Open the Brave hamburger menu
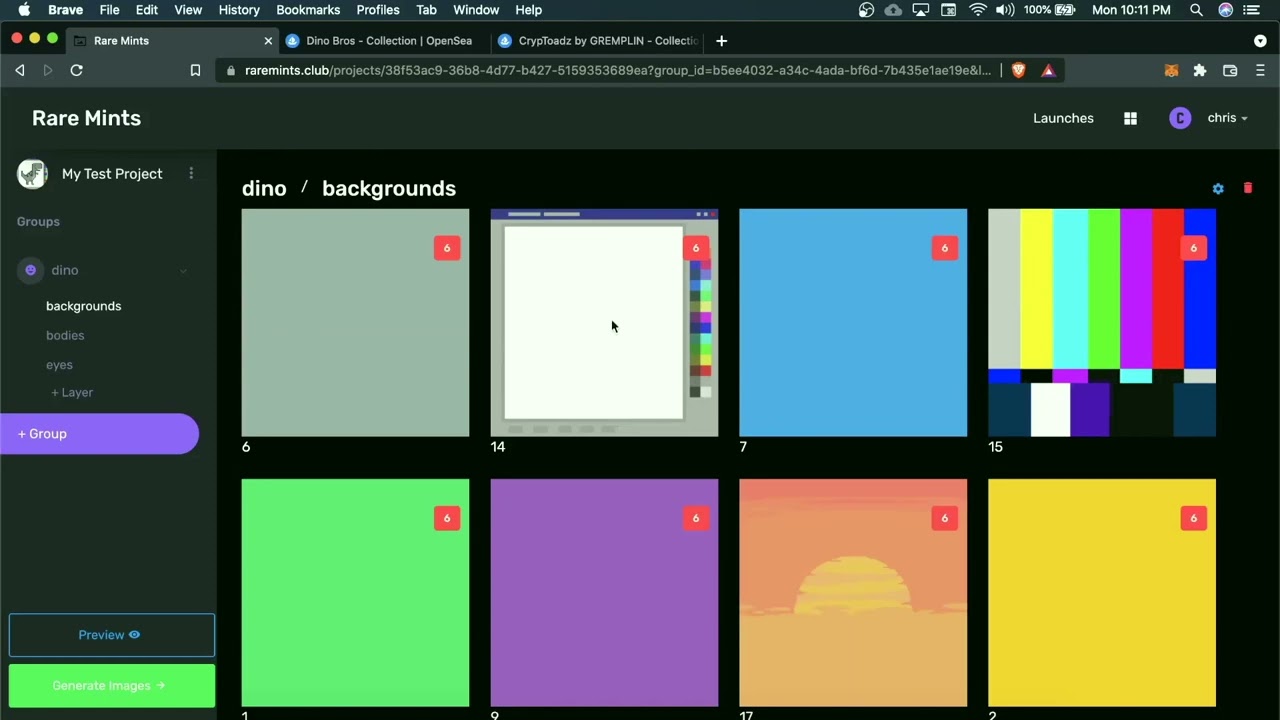This screenshot has height=720, width=1280. (1260, 70)
